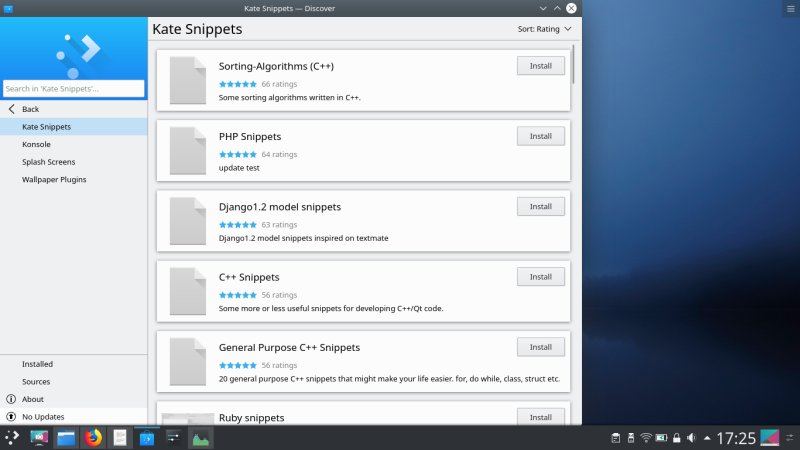
Task: Click the lock icon in system tray
Action: tap(677, 438)
